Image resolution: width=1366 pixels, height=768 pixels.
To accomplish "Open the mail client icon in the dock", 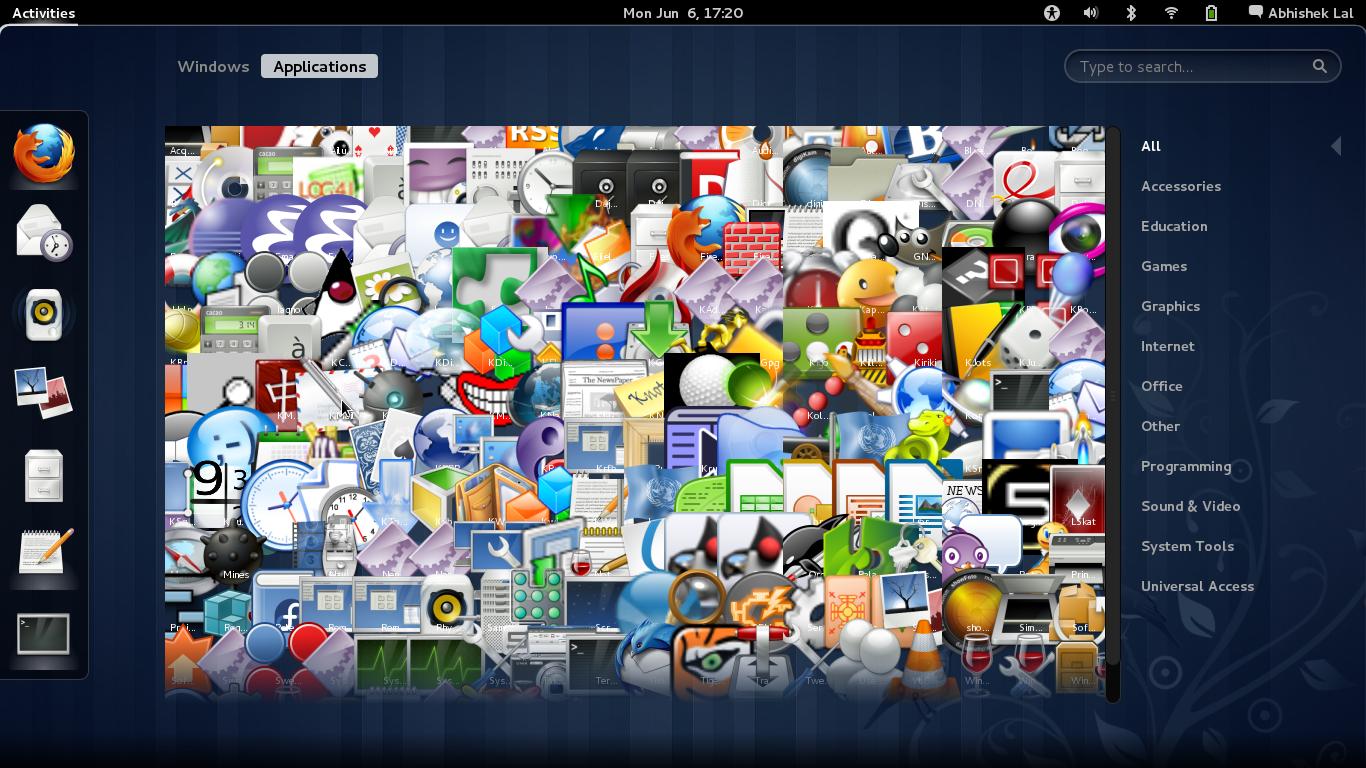I will [42, 232].
